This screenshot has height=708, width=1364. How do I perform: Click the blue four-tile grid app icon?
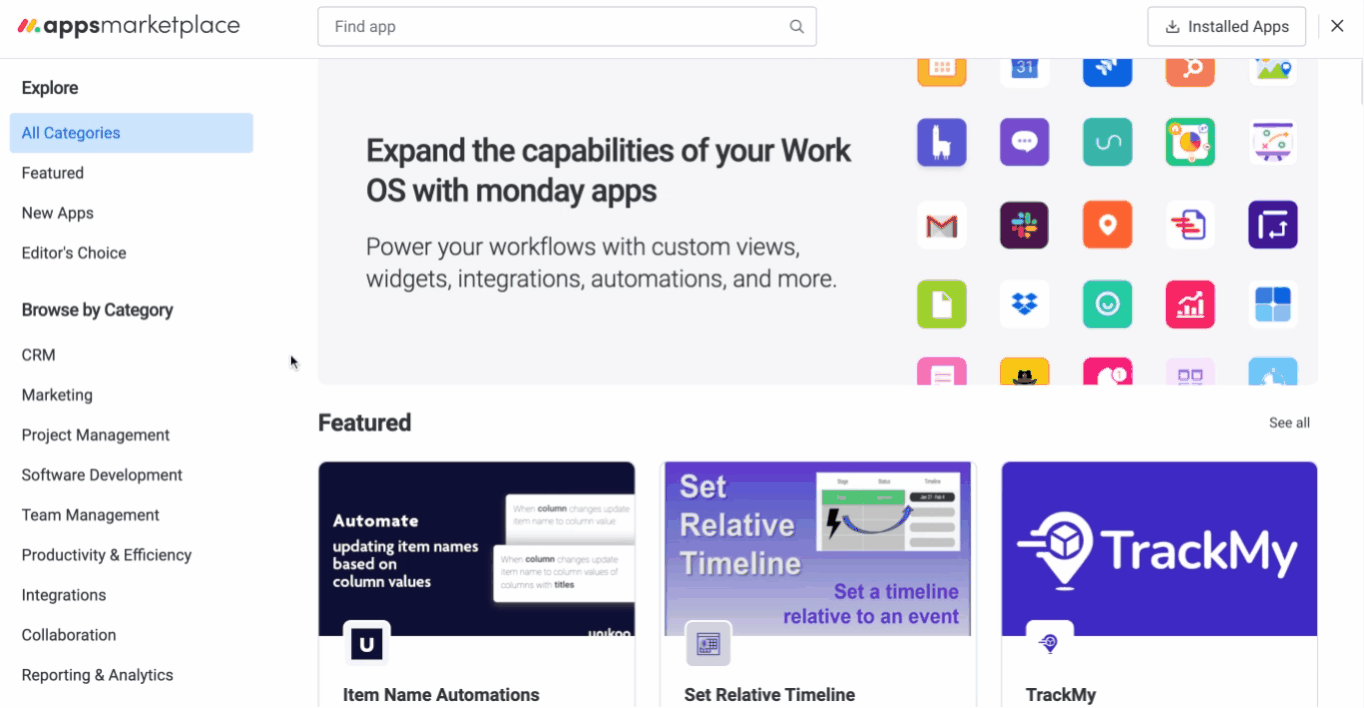[1273, 304]
